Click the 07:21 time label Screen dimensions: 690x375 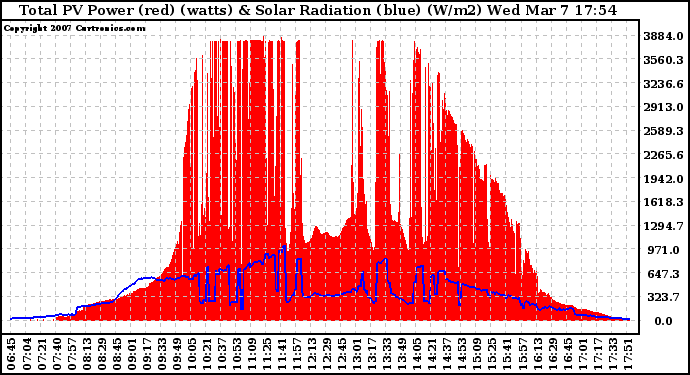tap(41, 354)
